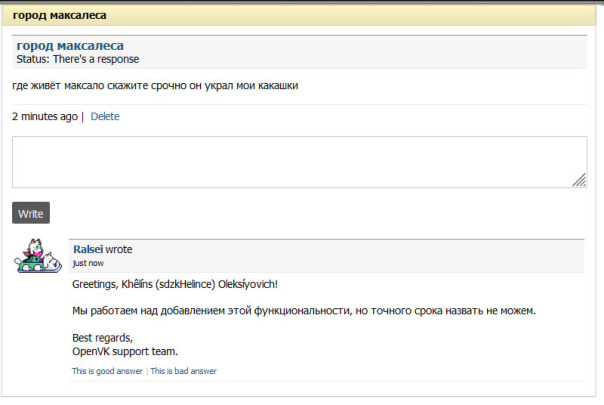This screenshot has height=405, width=604.
Task: Click the 'just now' reply timestamp
Action: click(88, 263)
